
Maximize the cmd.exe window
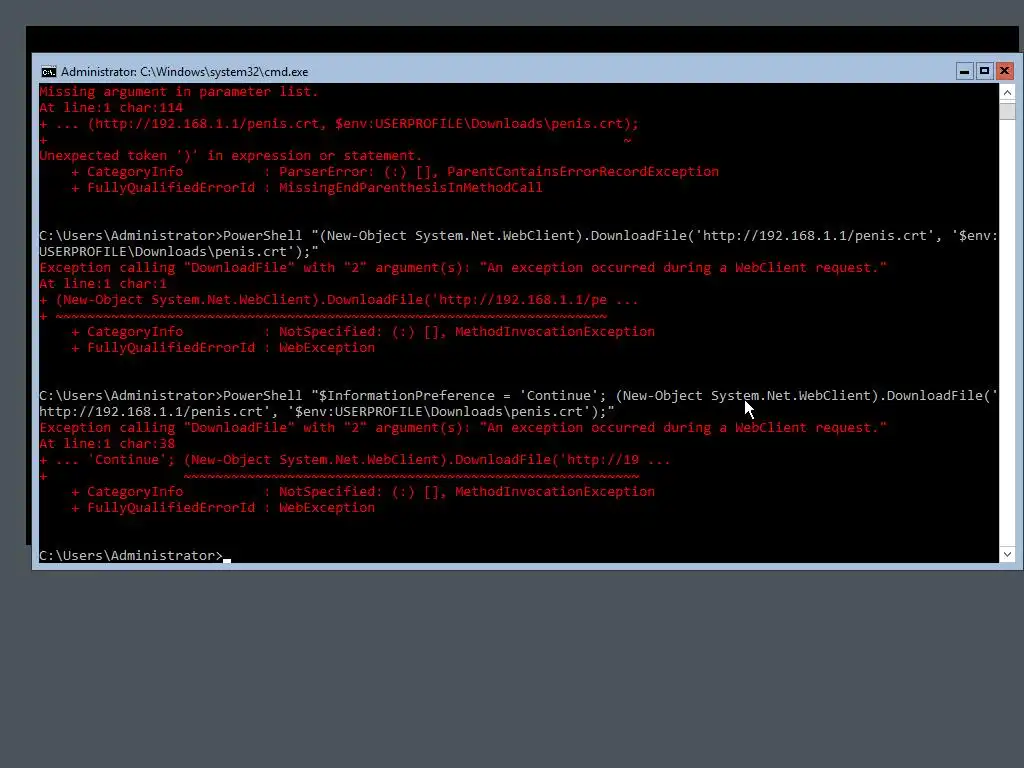pos(984,71)
